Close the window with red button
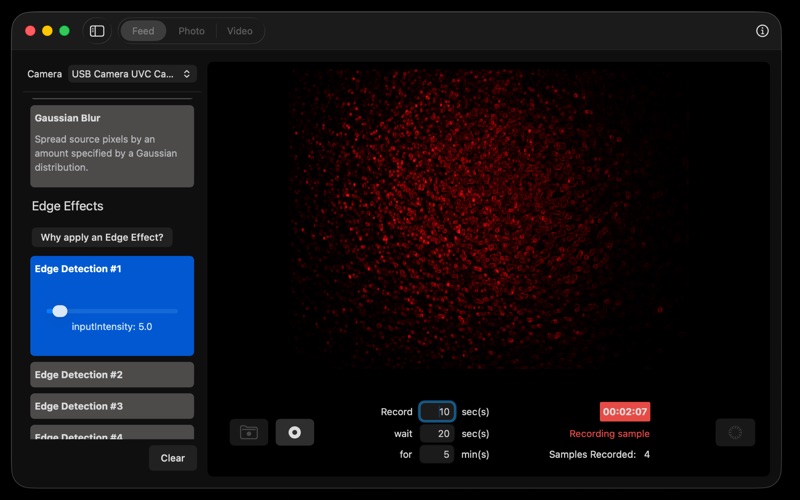 click(x=30, y=31)
